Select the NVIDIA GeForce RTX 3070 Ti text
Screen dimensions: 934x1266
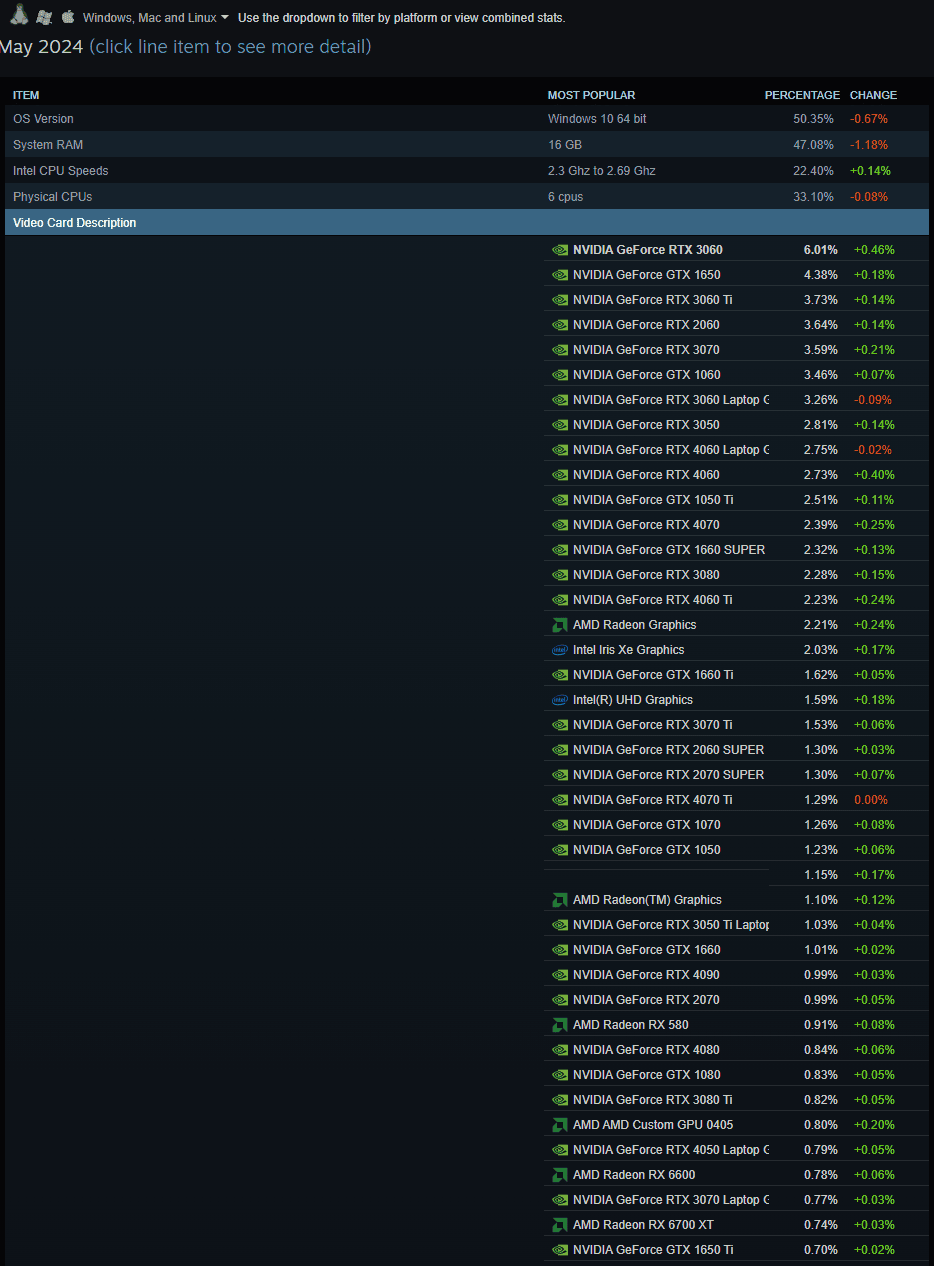point(653,725)
